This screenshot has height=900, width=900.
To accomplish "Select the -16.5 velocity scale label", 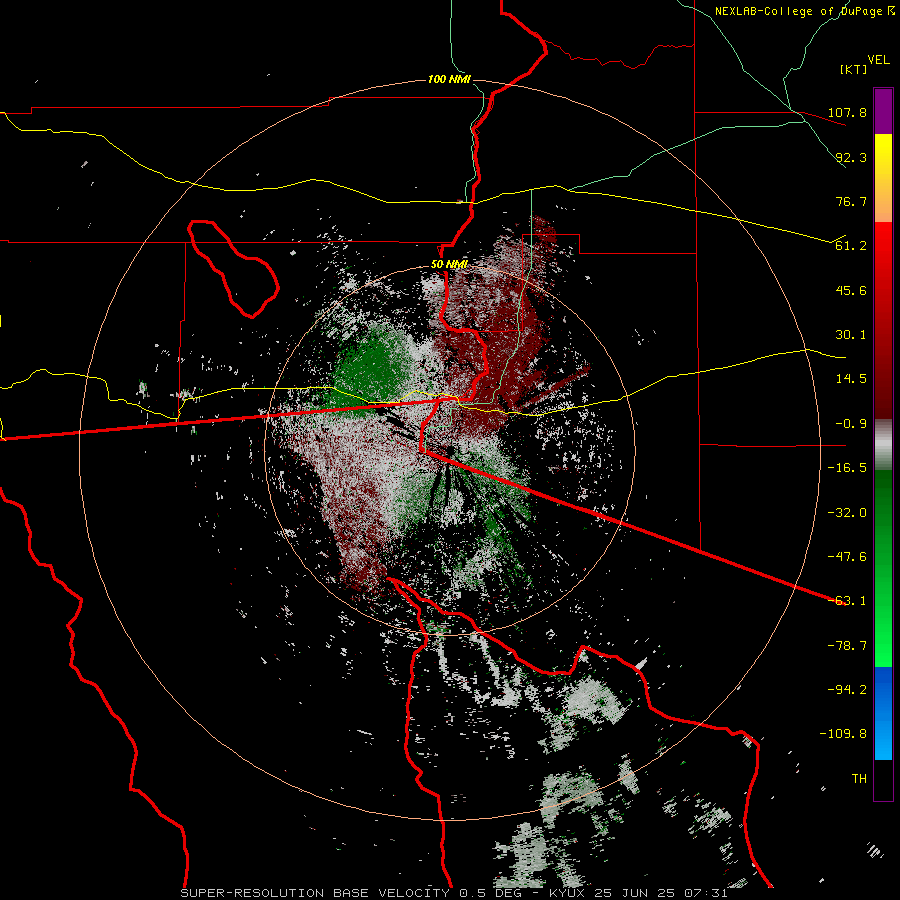I will point(847,468).
